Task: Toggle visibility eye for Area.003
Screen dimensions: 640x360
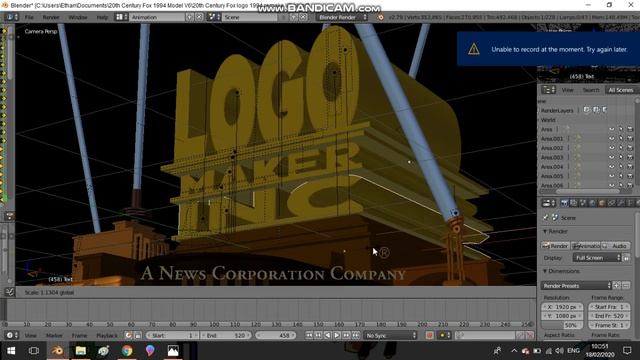Action: [611, 158]
